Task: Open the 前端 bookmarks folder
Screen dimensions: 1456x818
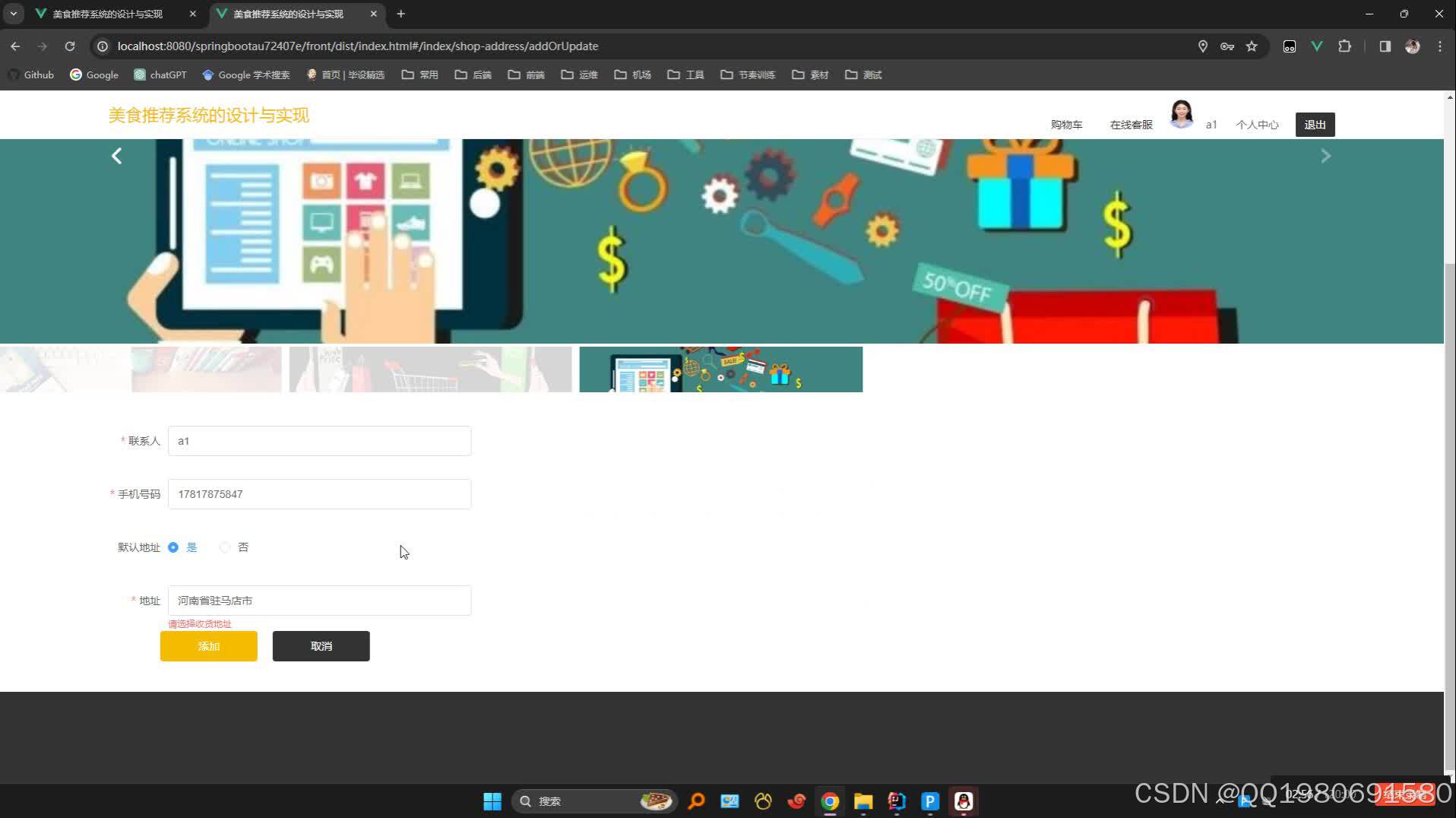Action: click(526, 75)
